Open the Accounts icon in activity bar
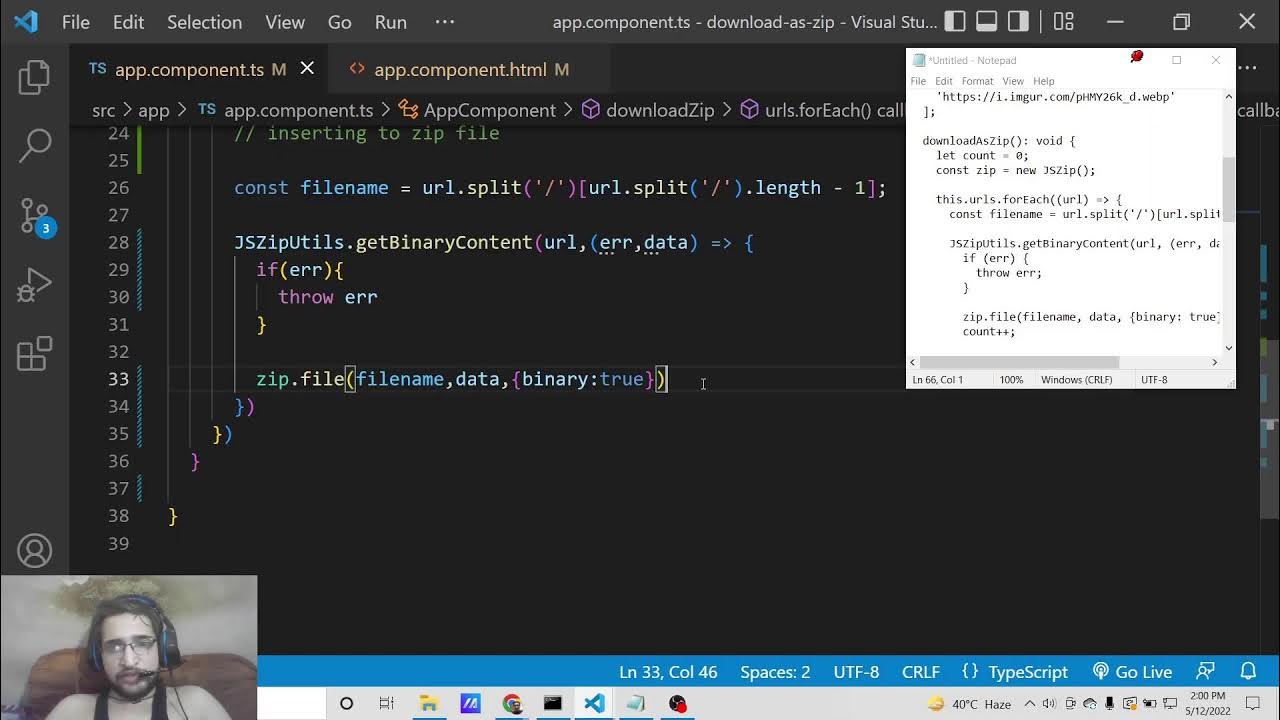The height and width of the screenshot is (720, 1280). [34, 551]
